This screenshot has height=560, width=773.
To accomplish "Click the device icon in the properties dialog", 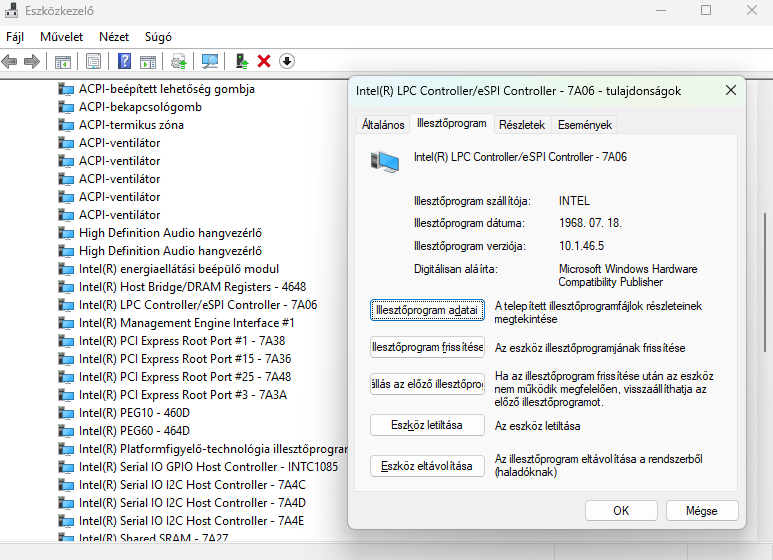I will tap(385, 161).
